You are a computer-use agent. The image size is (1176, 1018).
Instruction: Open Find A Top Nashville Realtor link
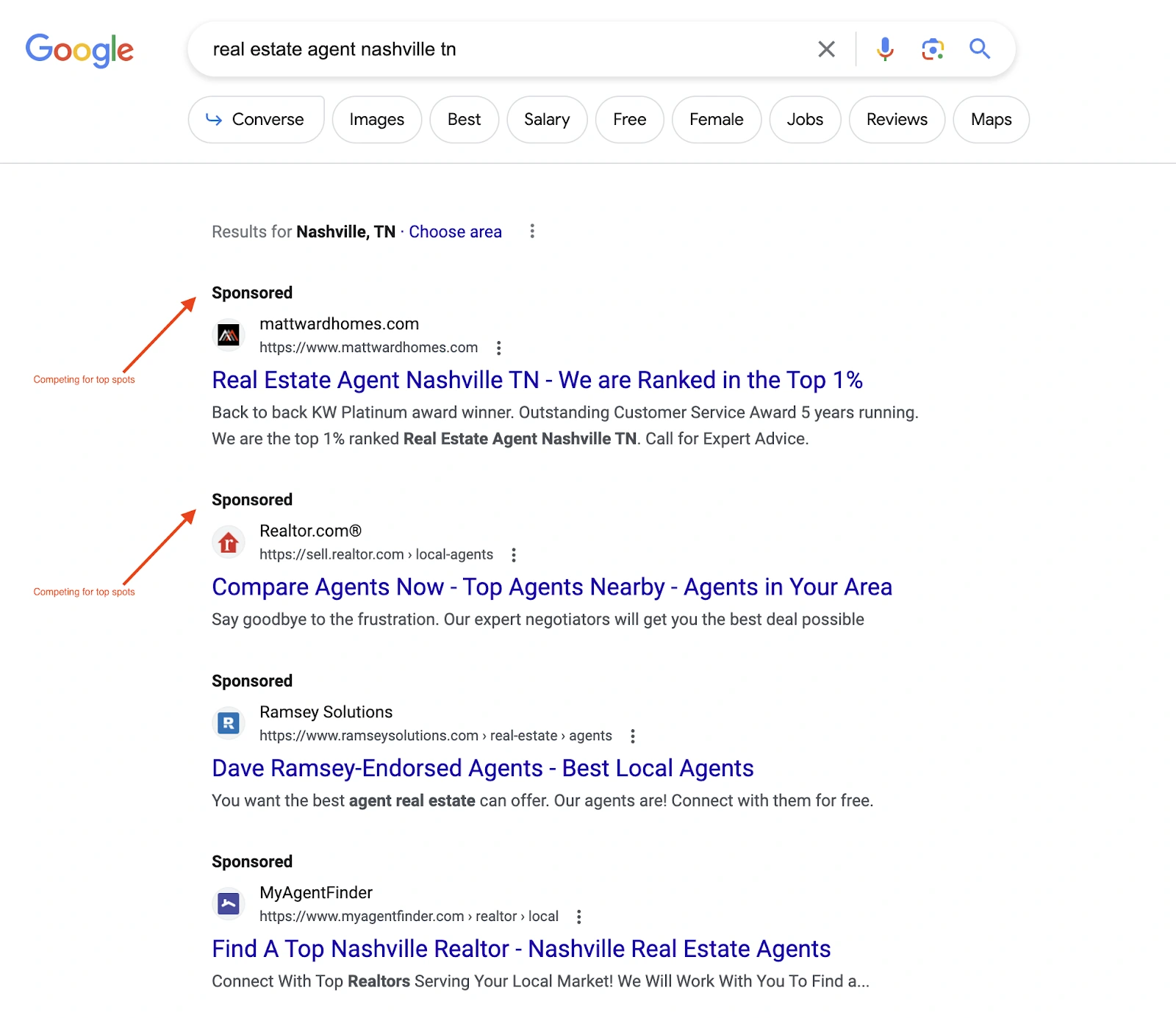(x=520, y=949)
